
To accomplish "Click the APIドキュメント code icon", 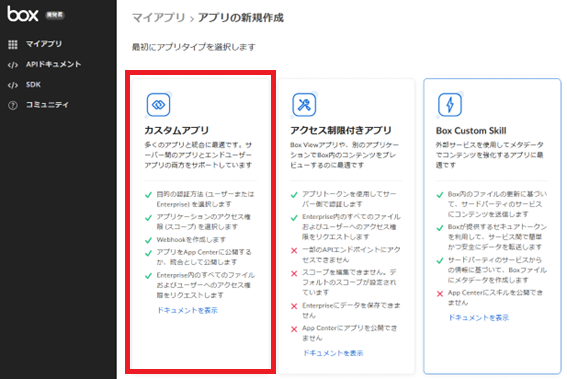I will (13, 65).
